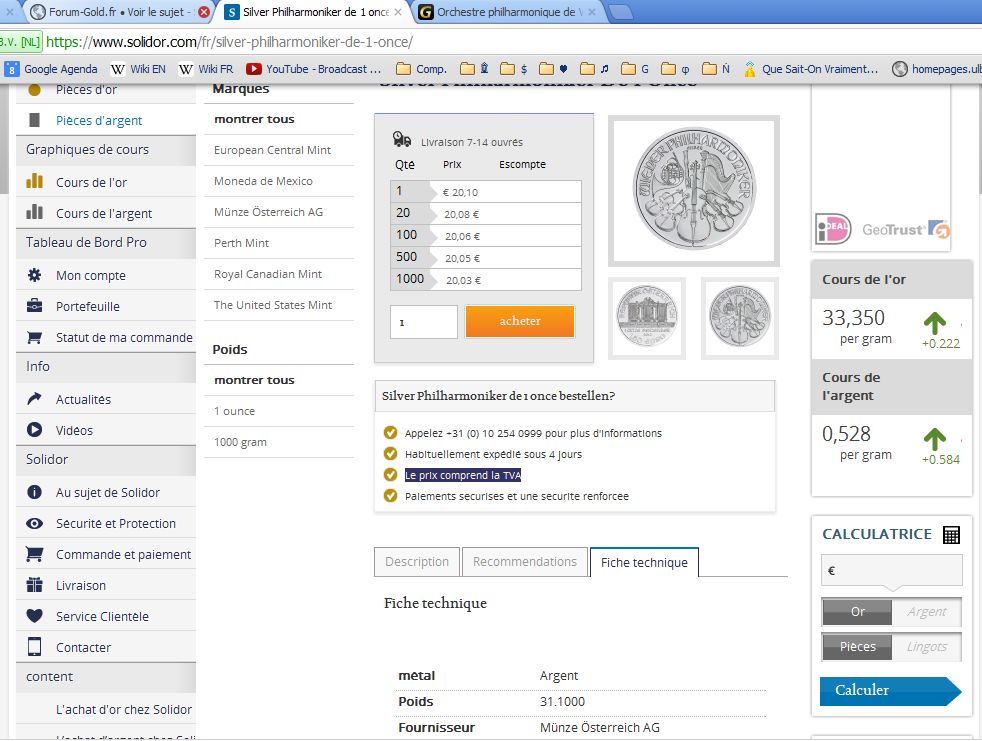Click the cart icon for Commande et paiement

(x=34, y=554)
